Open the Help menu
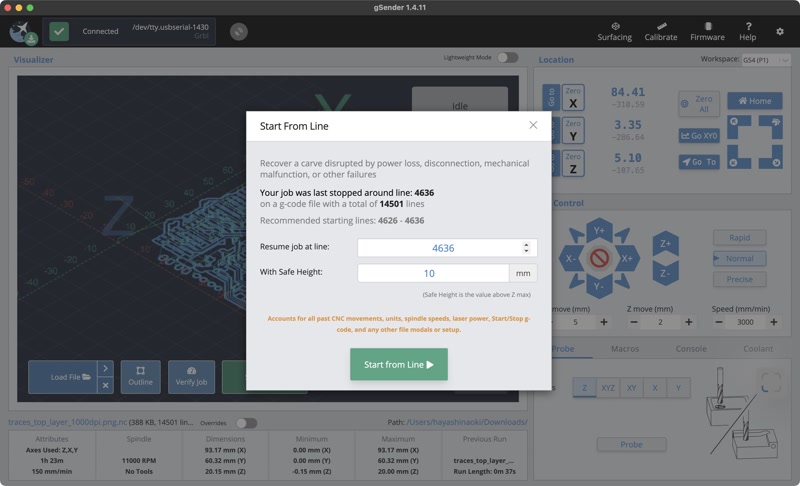The image size is (800, 486). 747,32
